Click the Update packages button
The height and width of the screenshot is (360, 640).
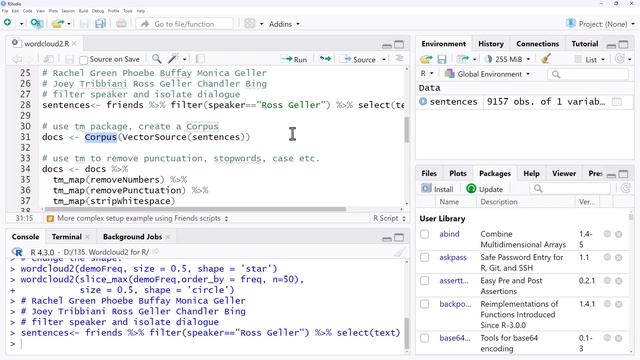[484, 189]
